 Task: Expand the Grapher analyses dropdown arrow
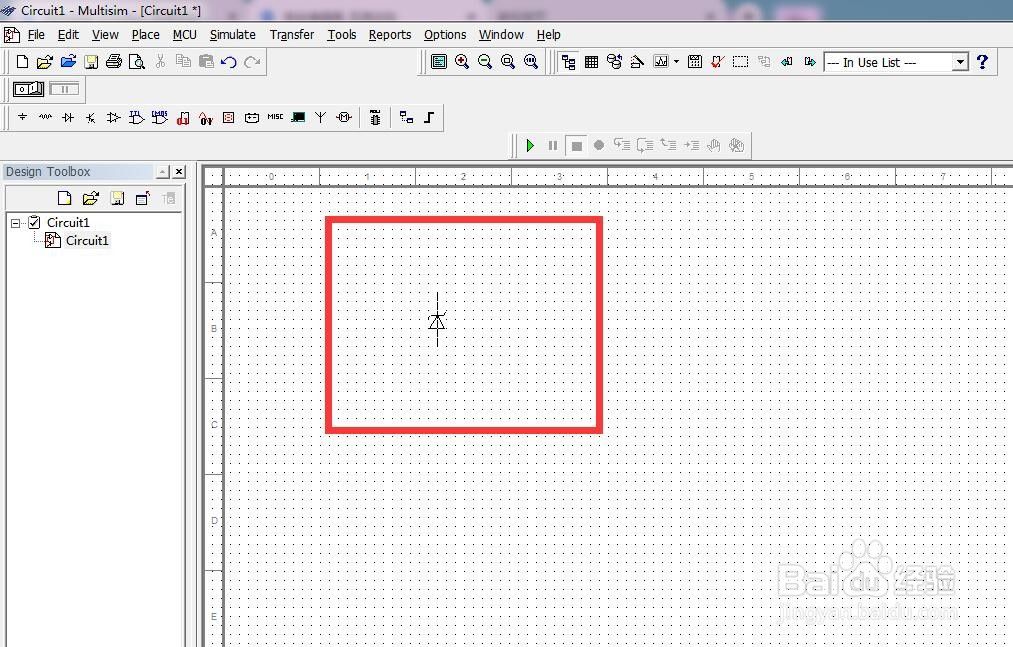676,62
